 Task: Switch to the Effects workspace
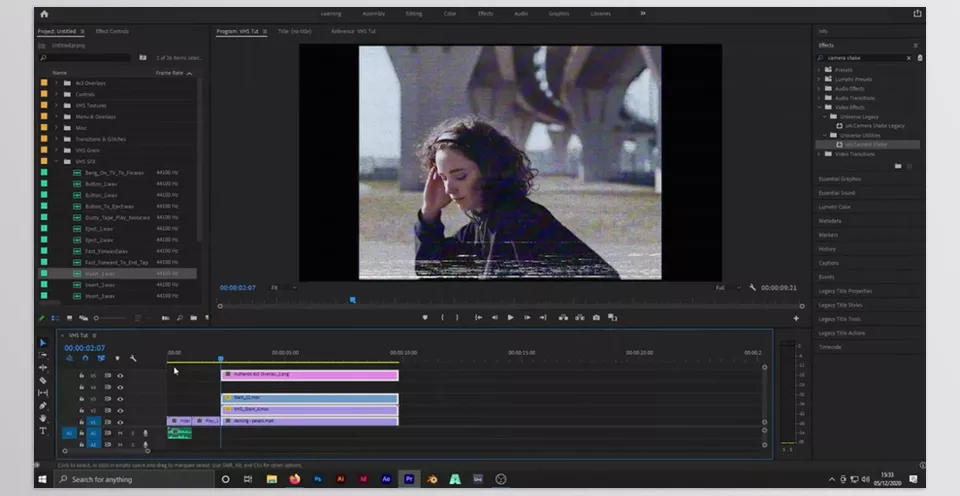point(486,13)
